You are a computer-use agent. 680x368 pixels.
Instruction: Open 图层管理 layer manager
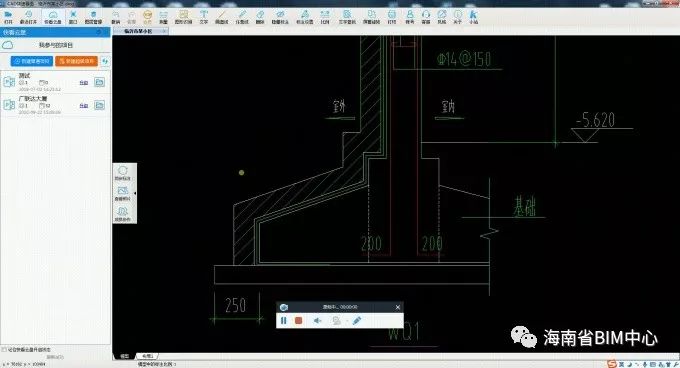coord(93,17)
